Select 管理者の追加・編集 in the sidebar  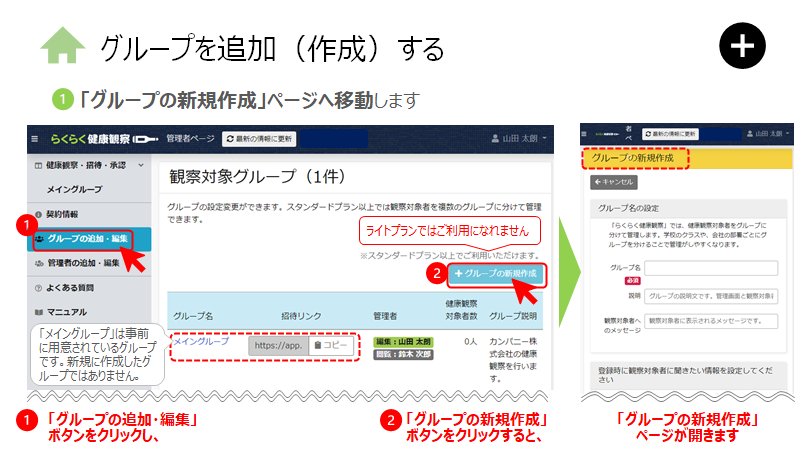coord(84,263)
